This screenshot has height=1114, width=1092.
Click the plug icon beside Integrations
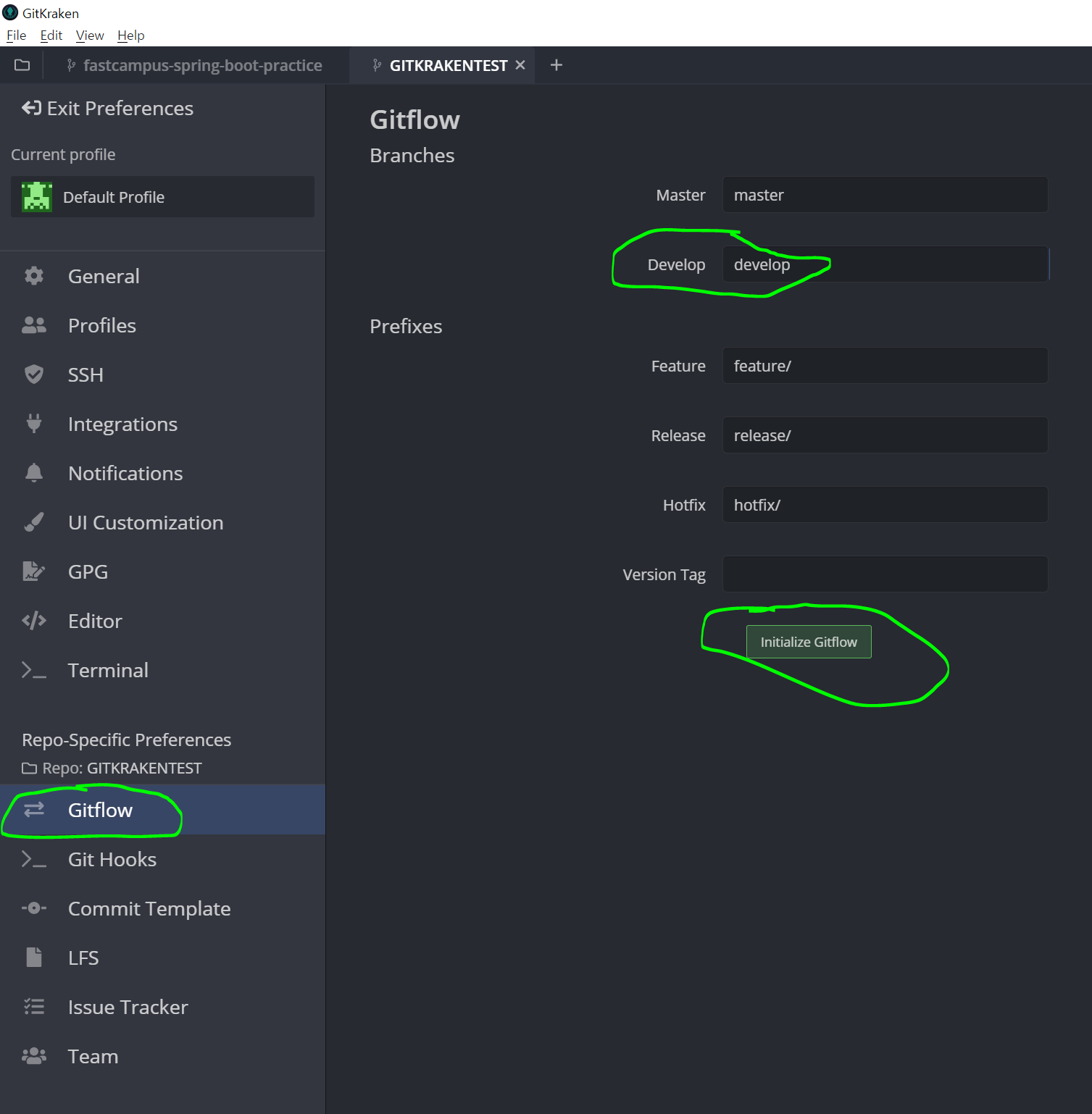point(34,424)
